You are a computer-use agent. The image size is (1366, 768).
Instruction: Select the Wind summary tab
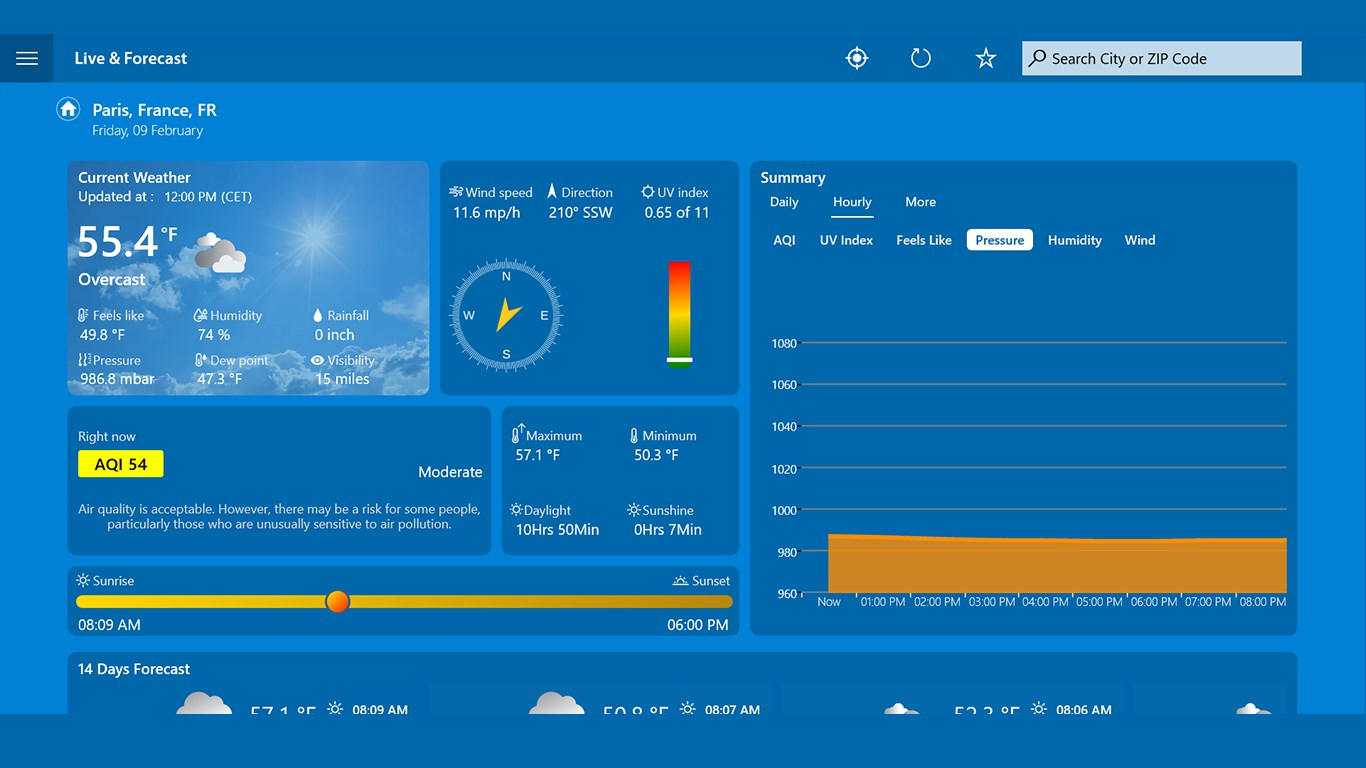[x=1139, y=240]
